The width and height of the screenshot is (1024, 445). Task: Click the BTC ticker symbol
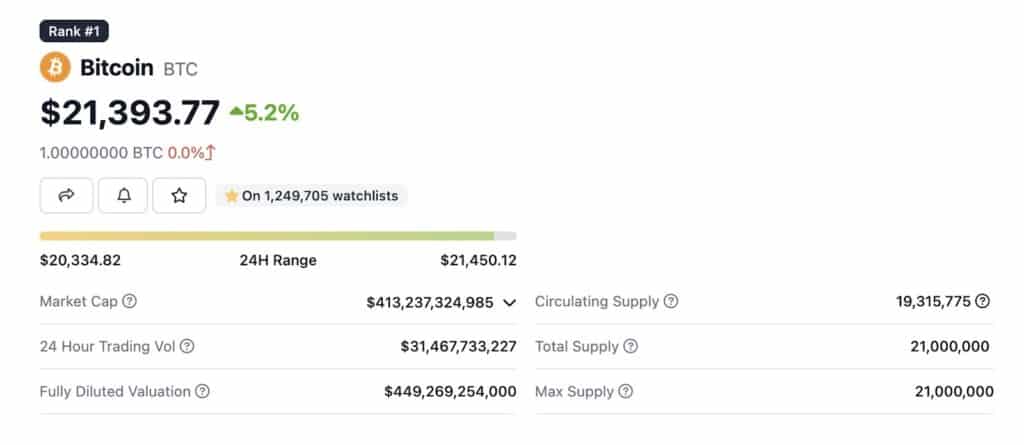click(x=180, y=69)
